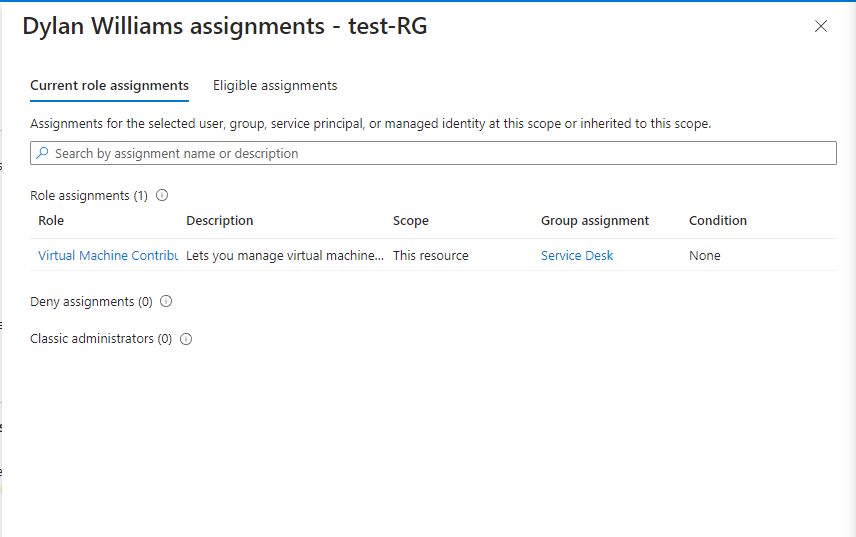
Task: Click the search by assignment name field
Action: (x=440, y=154)
